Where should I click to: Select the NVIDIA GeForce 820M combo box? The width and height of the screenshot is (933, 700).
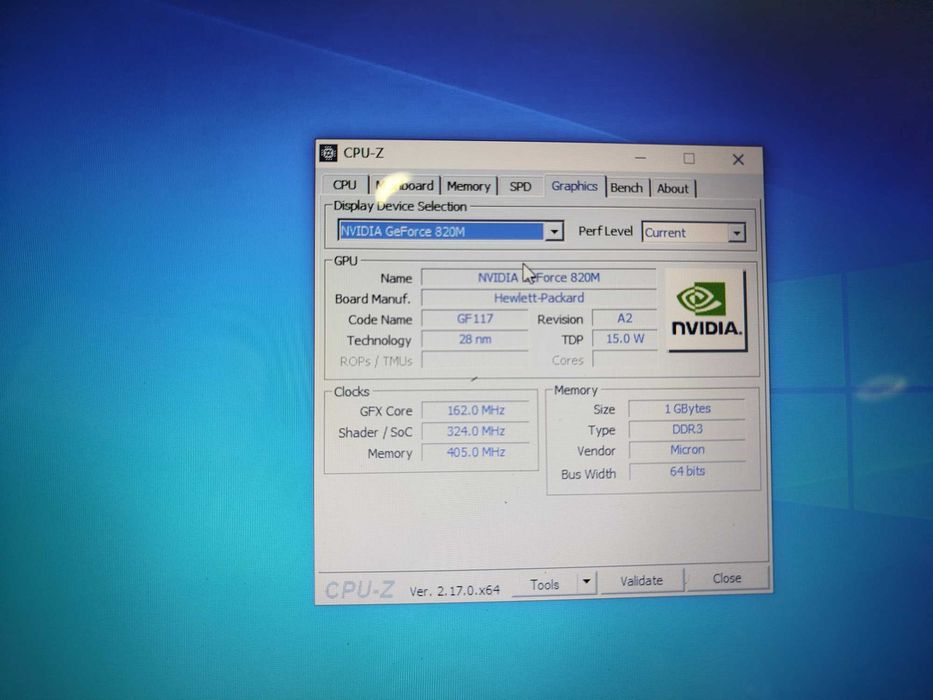450,231
